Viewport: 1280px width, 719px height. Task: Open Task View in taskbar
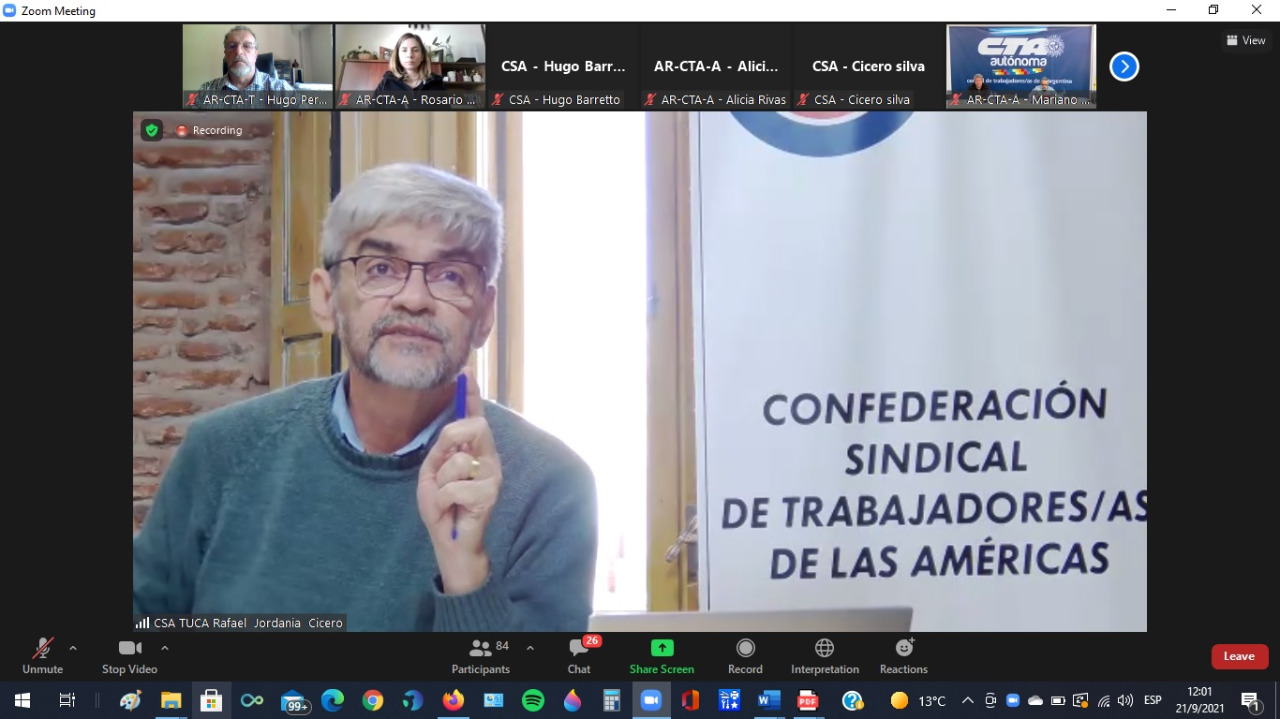(x=67, y=700)
